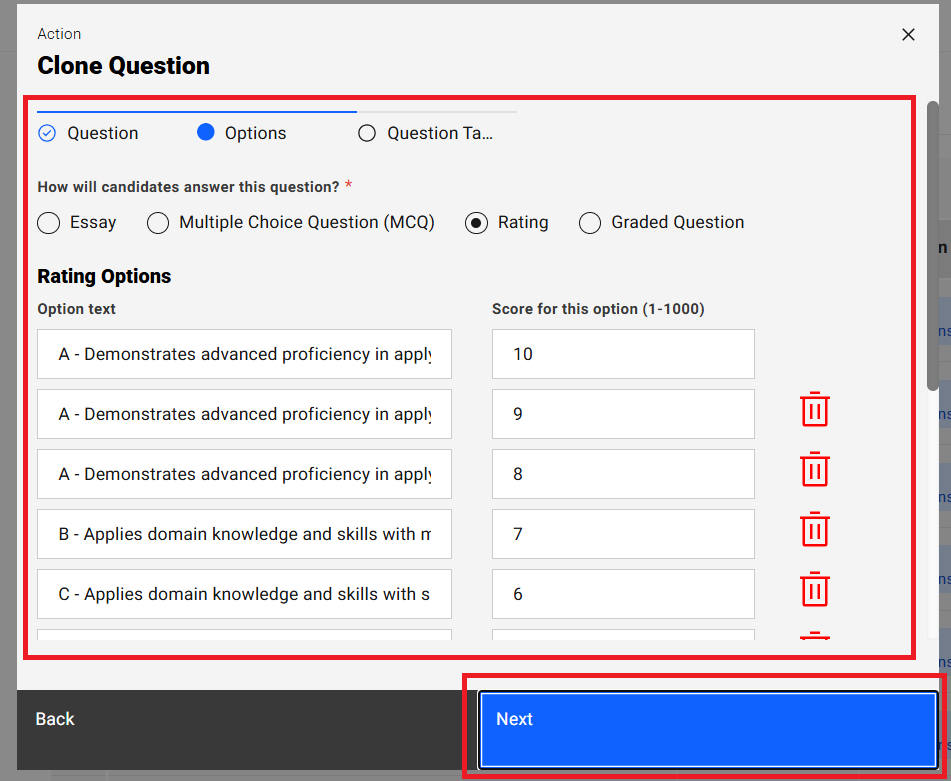Delete the rating option scored 9
951x781 pixels.
click(x=814, y=411)
